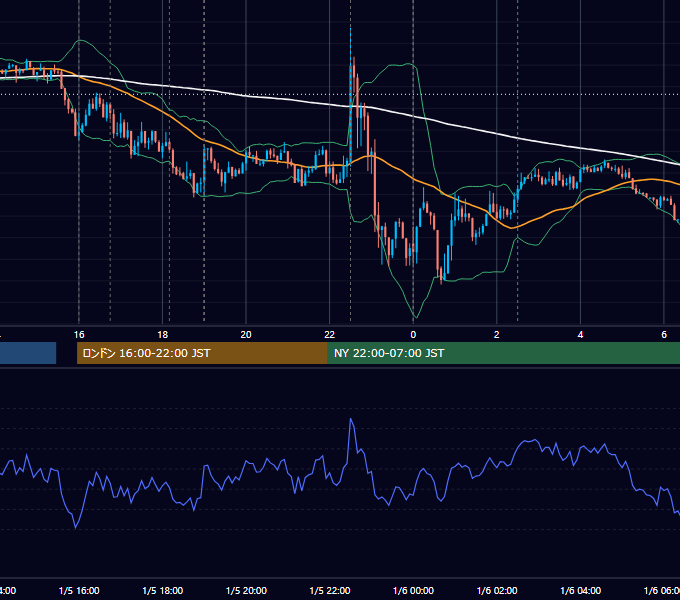This screenshot has height=600, width=680.
Task: Click the 1/5 18:00 date label
Action: [163, 590]
